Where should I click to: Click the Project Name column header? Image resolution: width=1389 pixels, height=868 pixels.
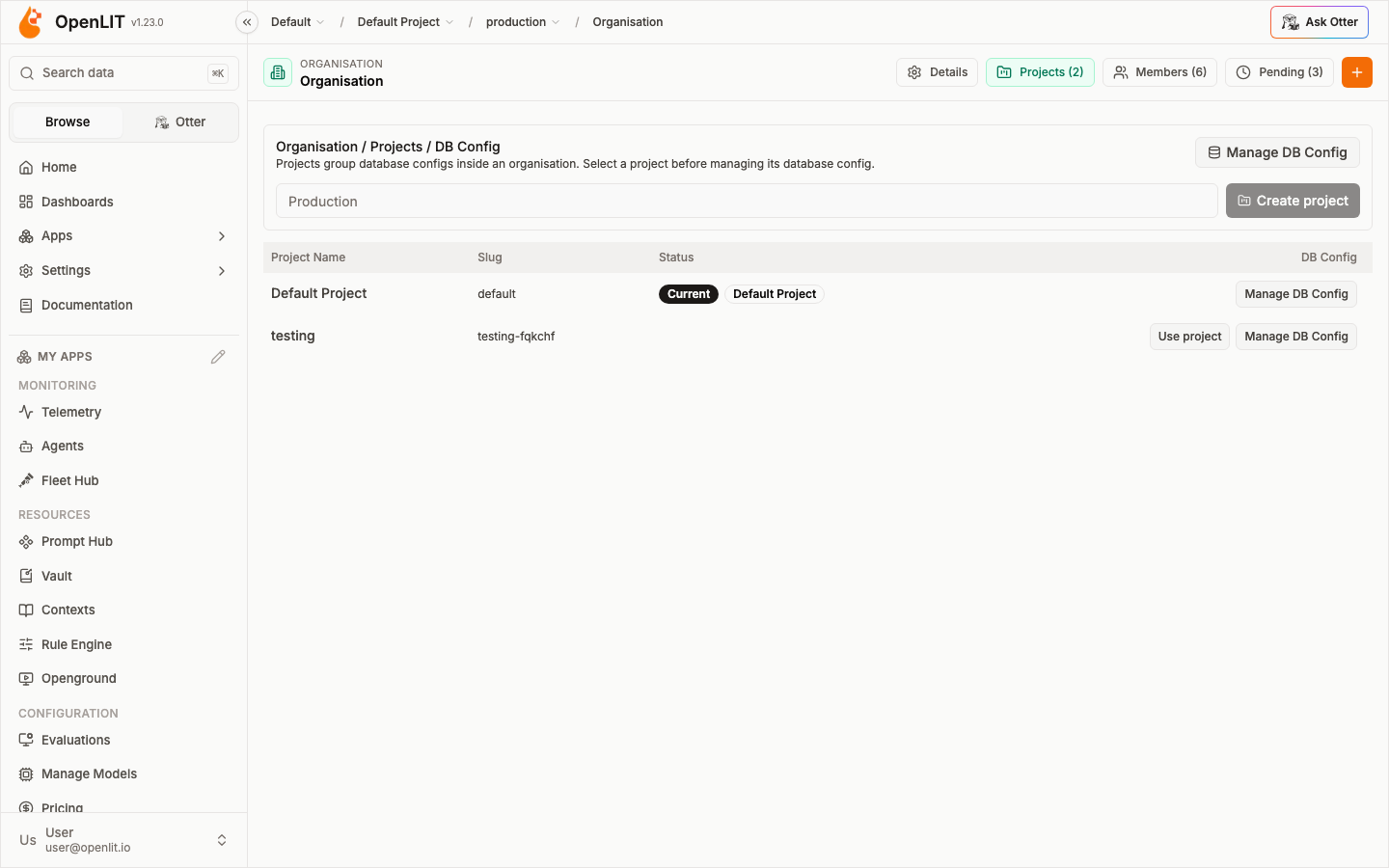coord(308,258)
